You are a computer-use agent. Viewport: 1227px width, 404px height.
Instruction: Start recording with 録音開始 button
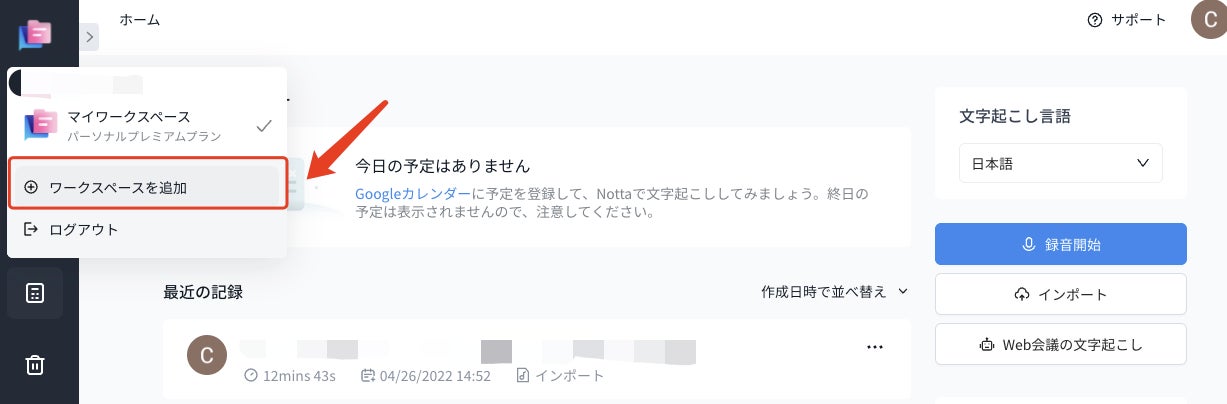(x=1060, y=244)
